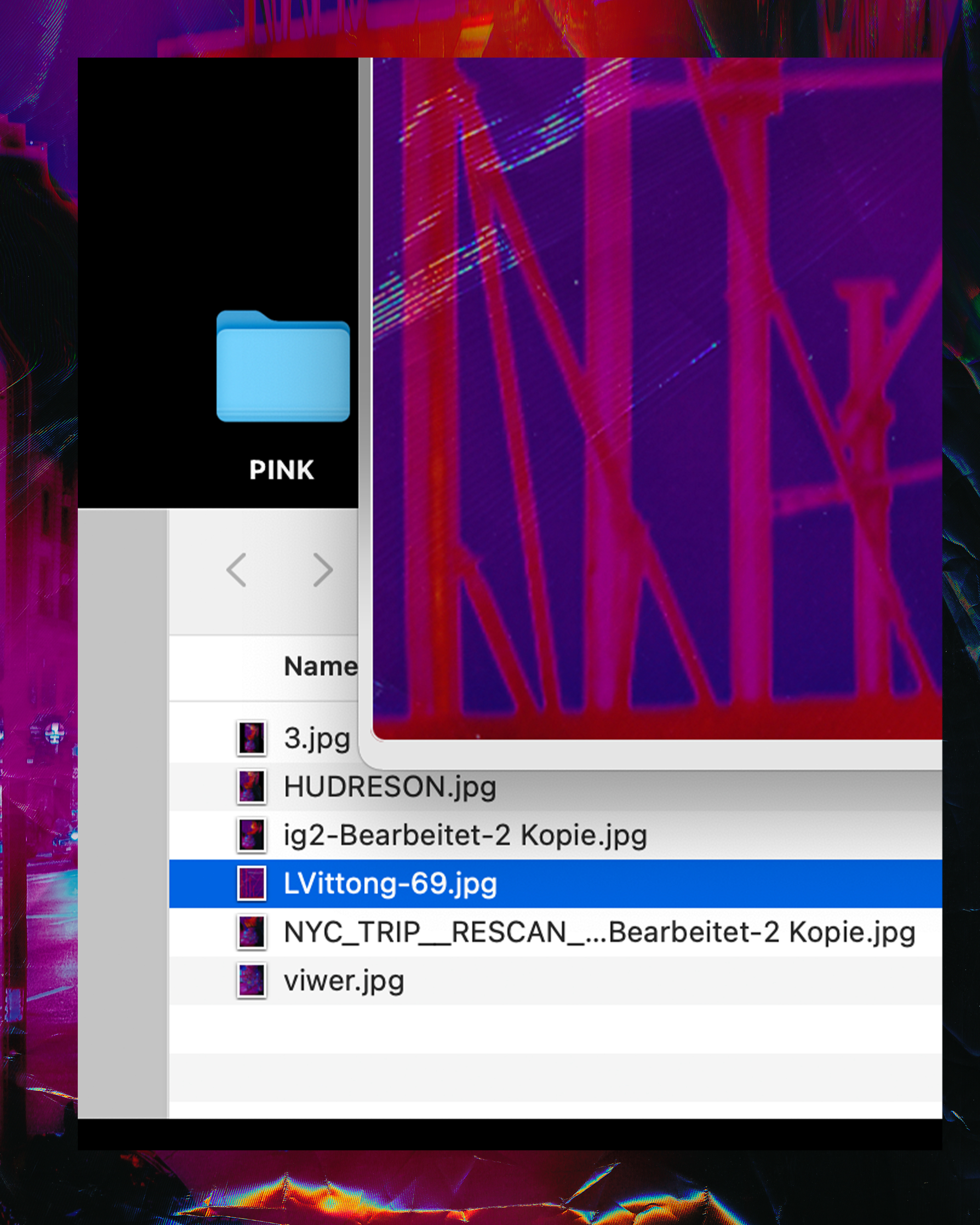This screenshot has height=1225, width=980.
Task: Select the HUDRESON.jpg file name
Action: click(x=390, y=787)
